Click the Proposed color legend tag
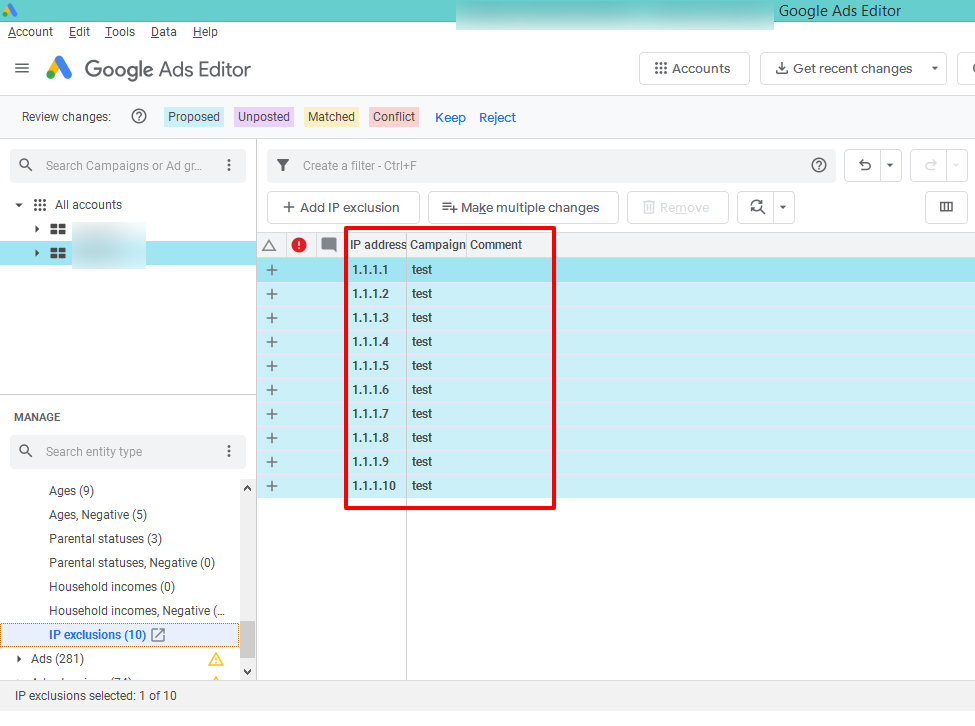The height and width of the screenshot is (726, 975). tap(194, 117)
